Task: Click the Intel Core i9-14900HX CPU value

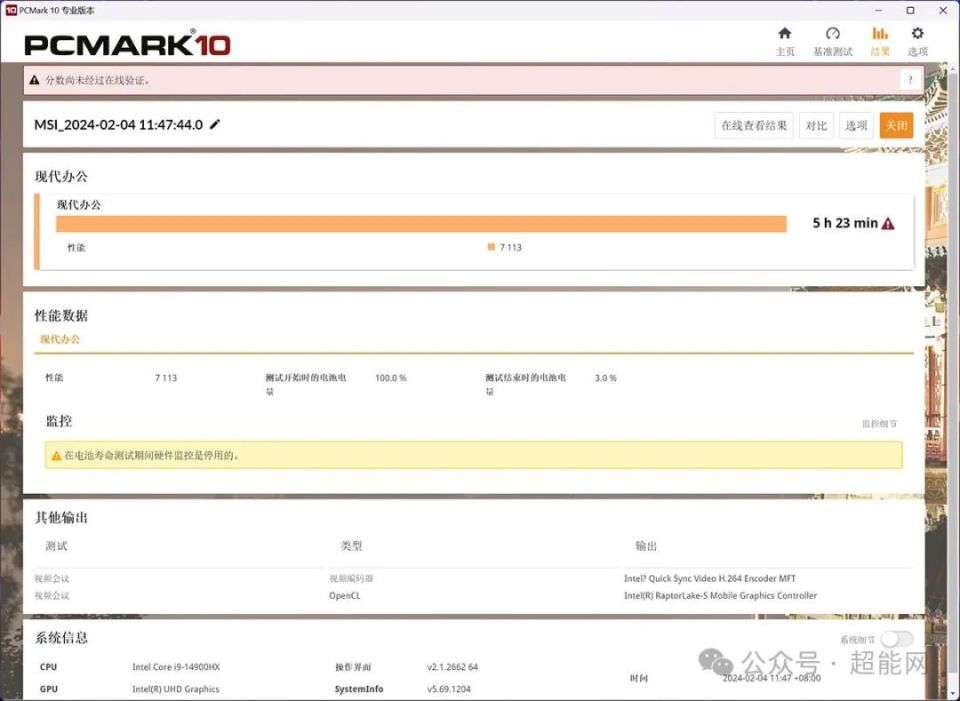Action: pos(176,667)
